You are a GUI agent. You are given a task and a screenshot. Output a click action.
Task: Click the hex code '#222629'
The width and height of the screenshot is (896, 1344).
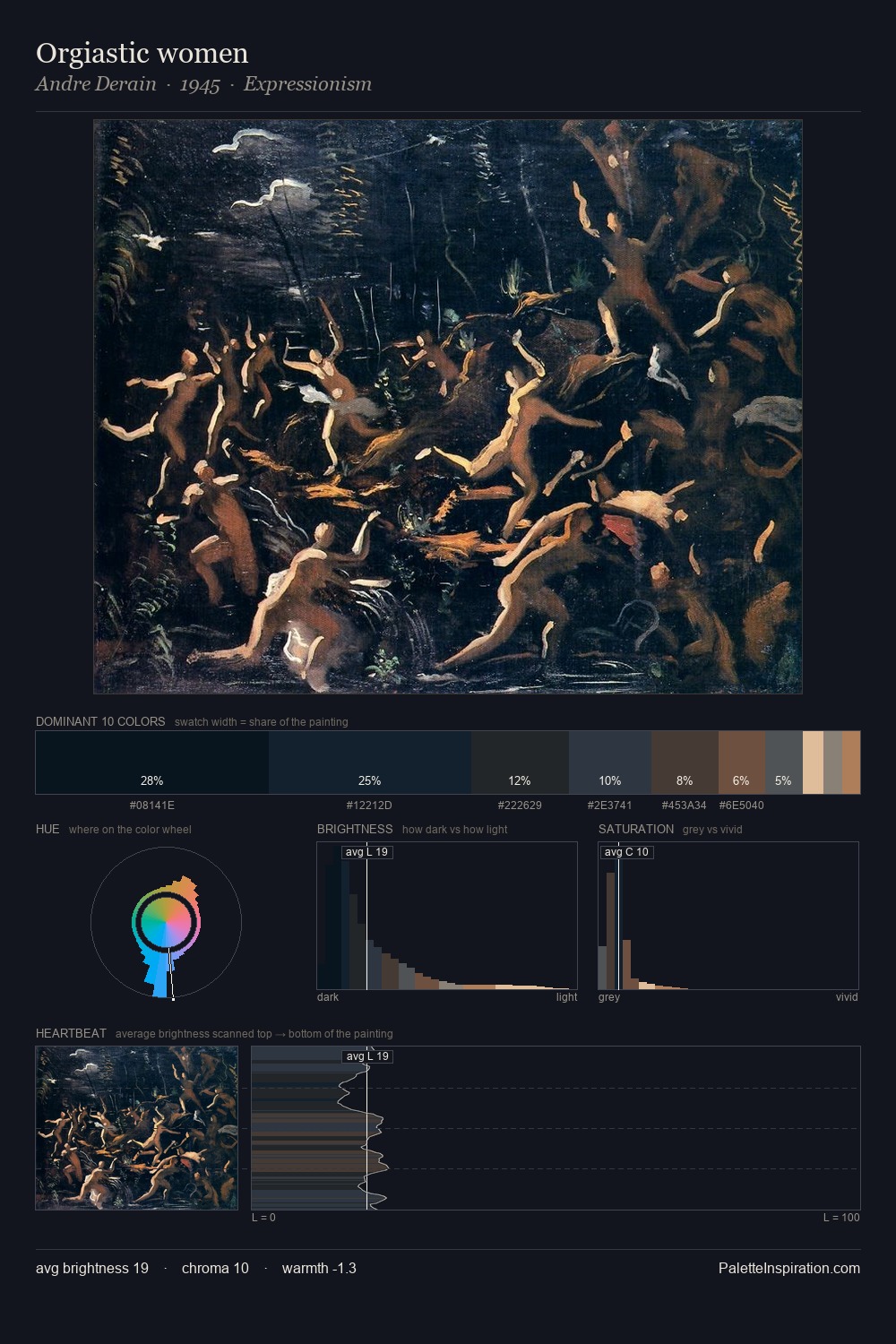pyautogui.click(x=520, y=805)
